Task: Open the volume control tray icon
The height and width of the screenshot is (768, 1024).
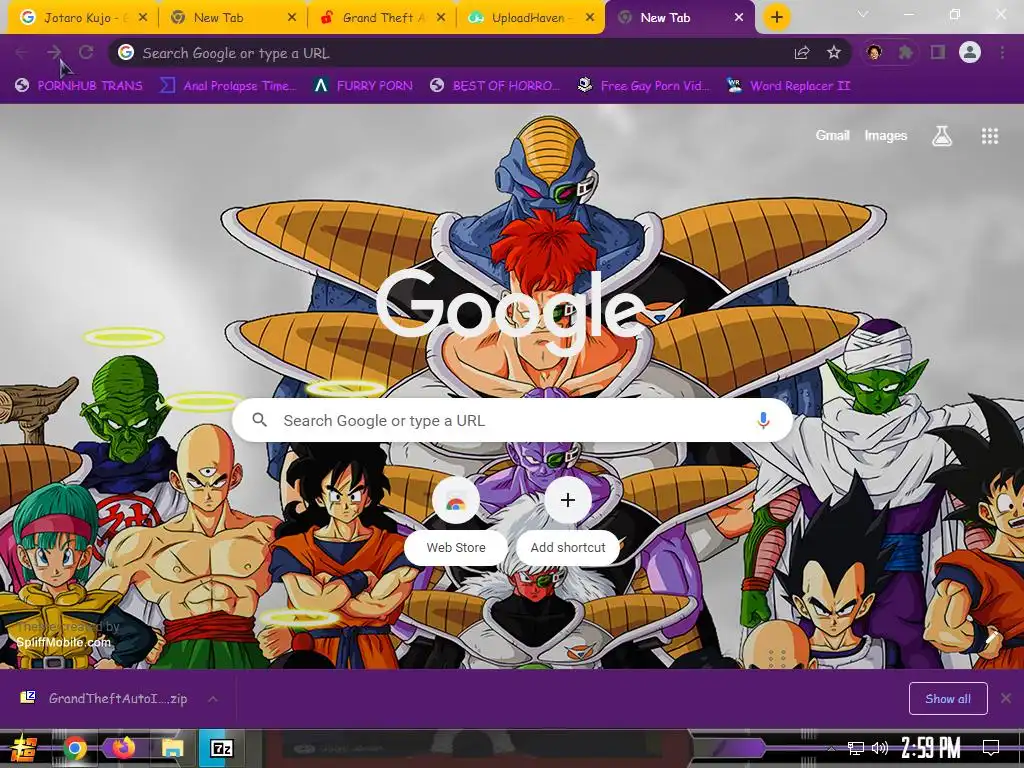Action: coord(880,748)
